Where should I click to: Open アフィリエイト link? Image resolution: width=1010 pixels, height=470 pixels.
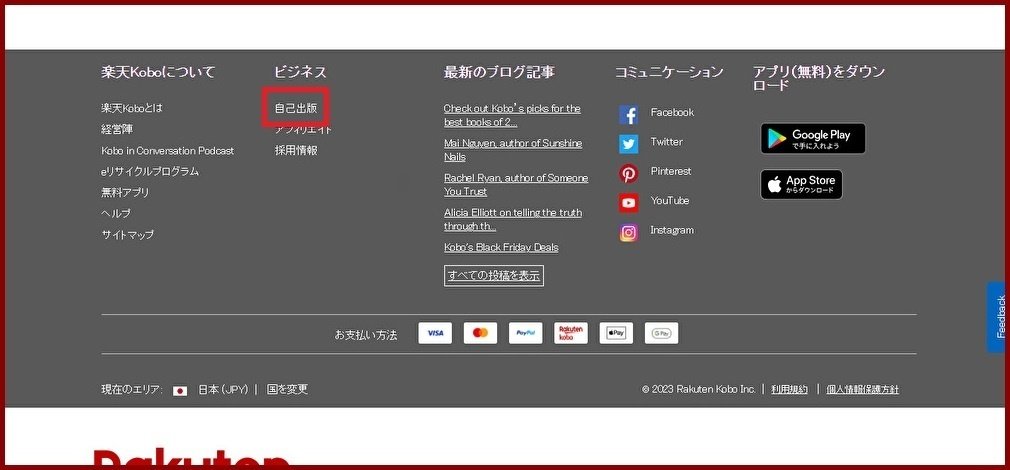(x=303, y=129)
